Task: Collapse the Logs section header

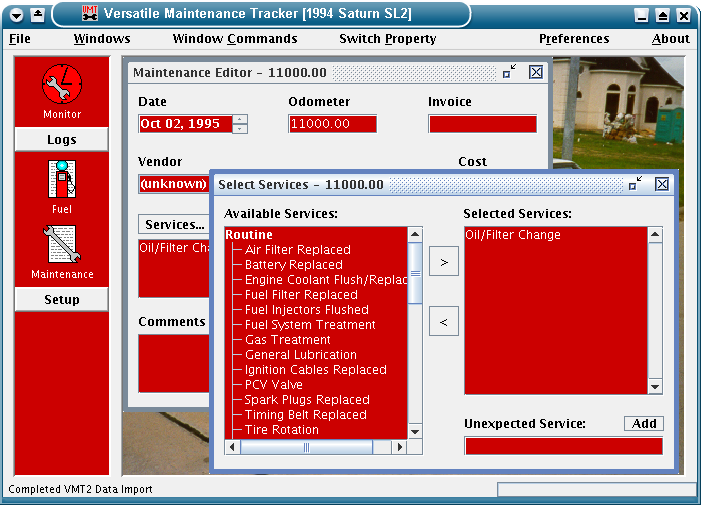Action: (61, 140)
